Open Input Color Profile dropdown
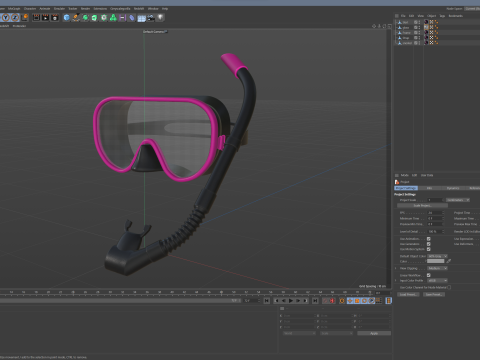480x360 pixels. 437,281
